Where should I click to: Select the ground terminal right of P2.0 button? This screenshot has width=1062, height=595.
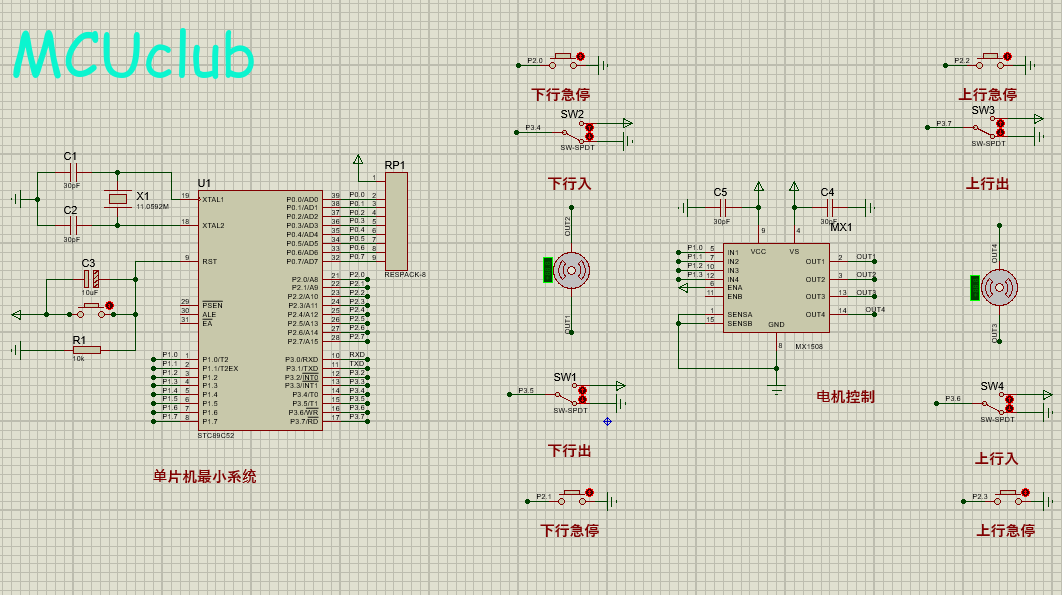click(604, 65)
